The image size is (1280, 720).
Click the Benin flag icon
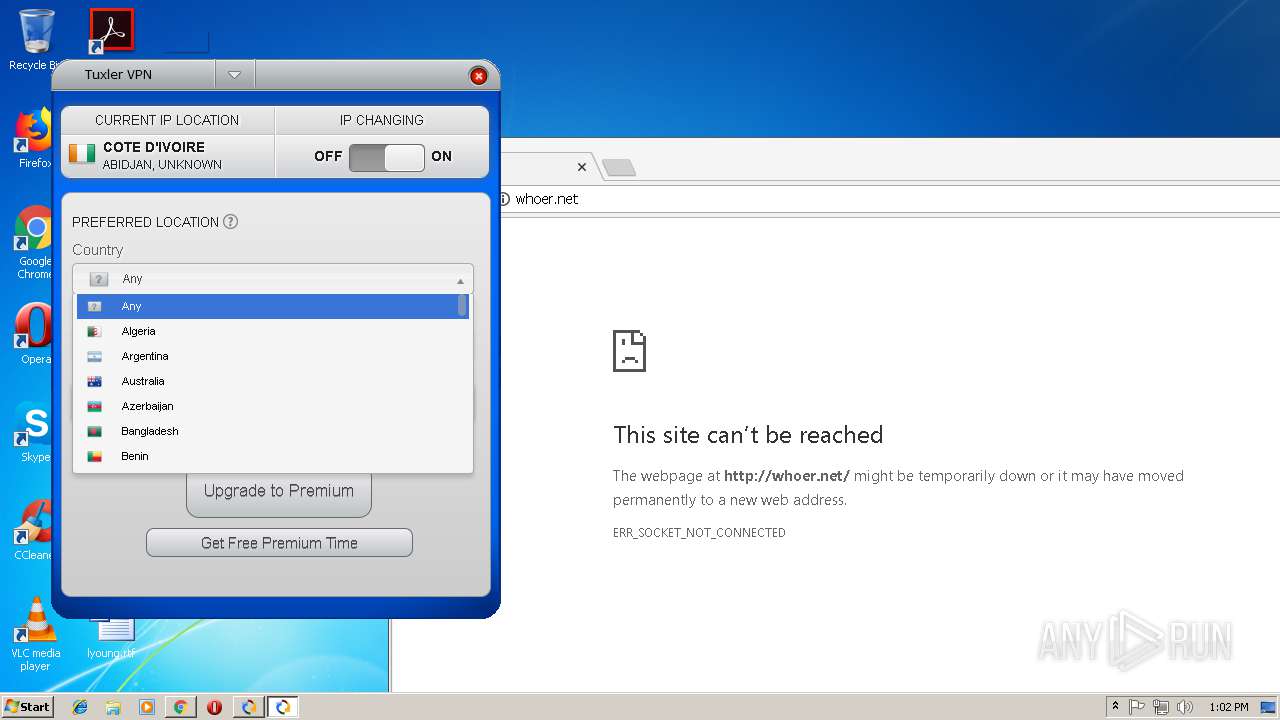(94, 456)
